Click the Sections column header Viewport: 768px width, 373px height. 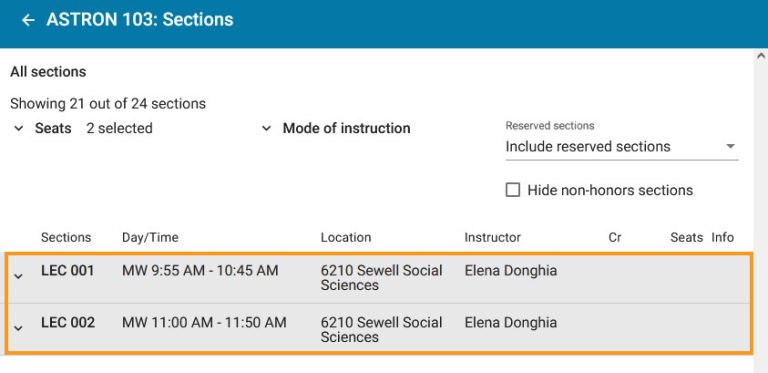click(66, 237)
